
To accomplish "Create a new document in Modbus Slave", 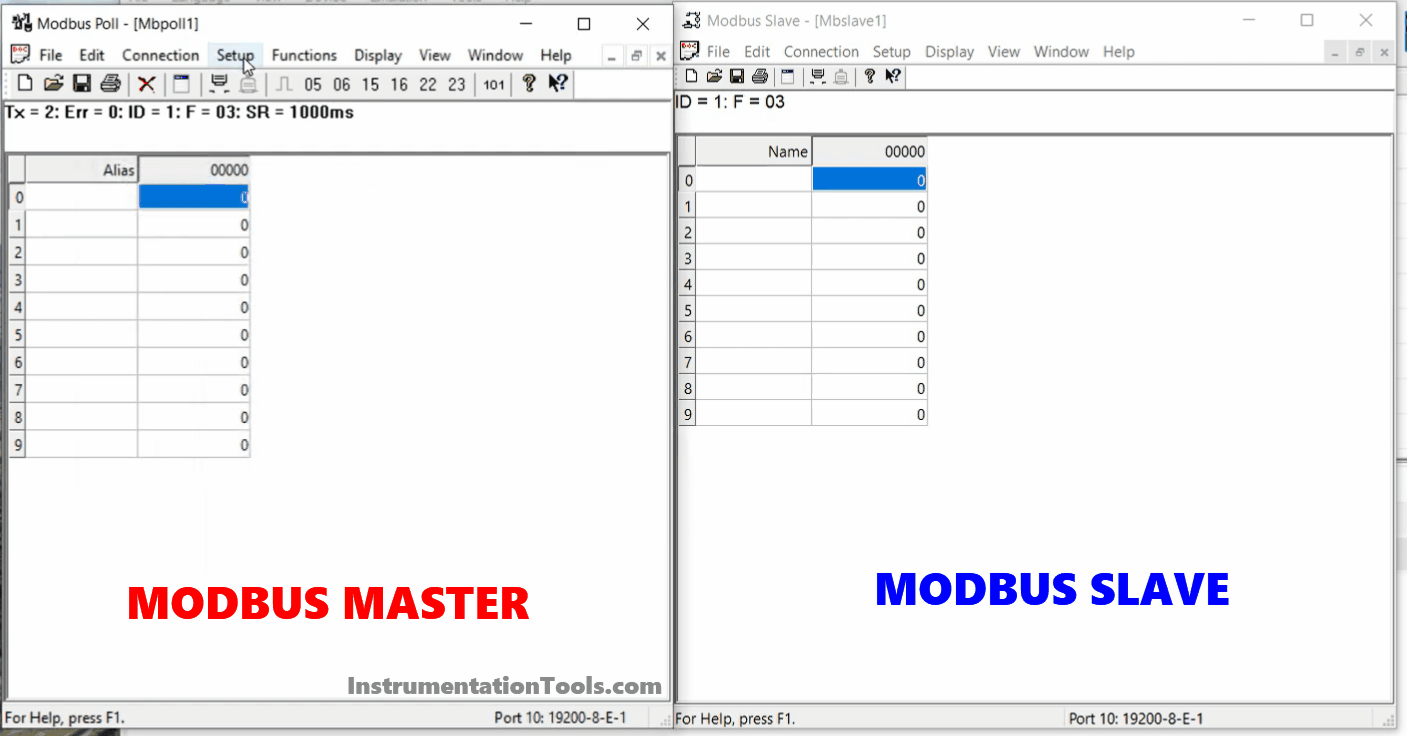I will 691,76.
